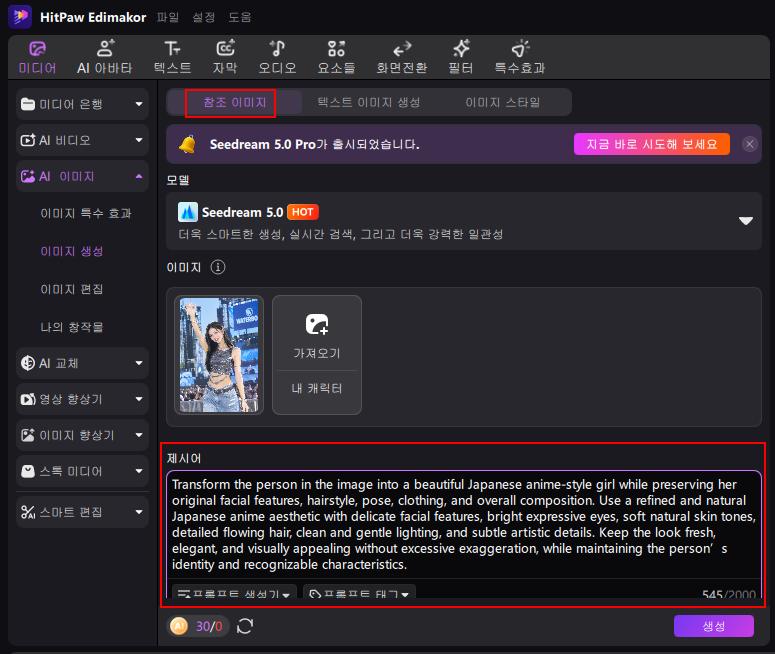The width and height of the screenshot is (775, 654).
Task: Click the info icon next to 이미지
Action: point(218,267)
